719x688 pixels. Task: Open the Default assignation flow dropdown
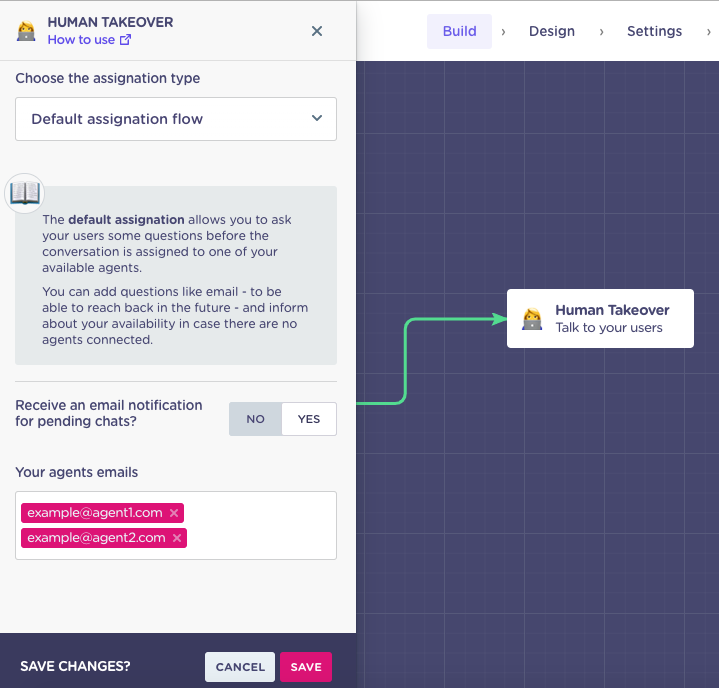point(176,119)
